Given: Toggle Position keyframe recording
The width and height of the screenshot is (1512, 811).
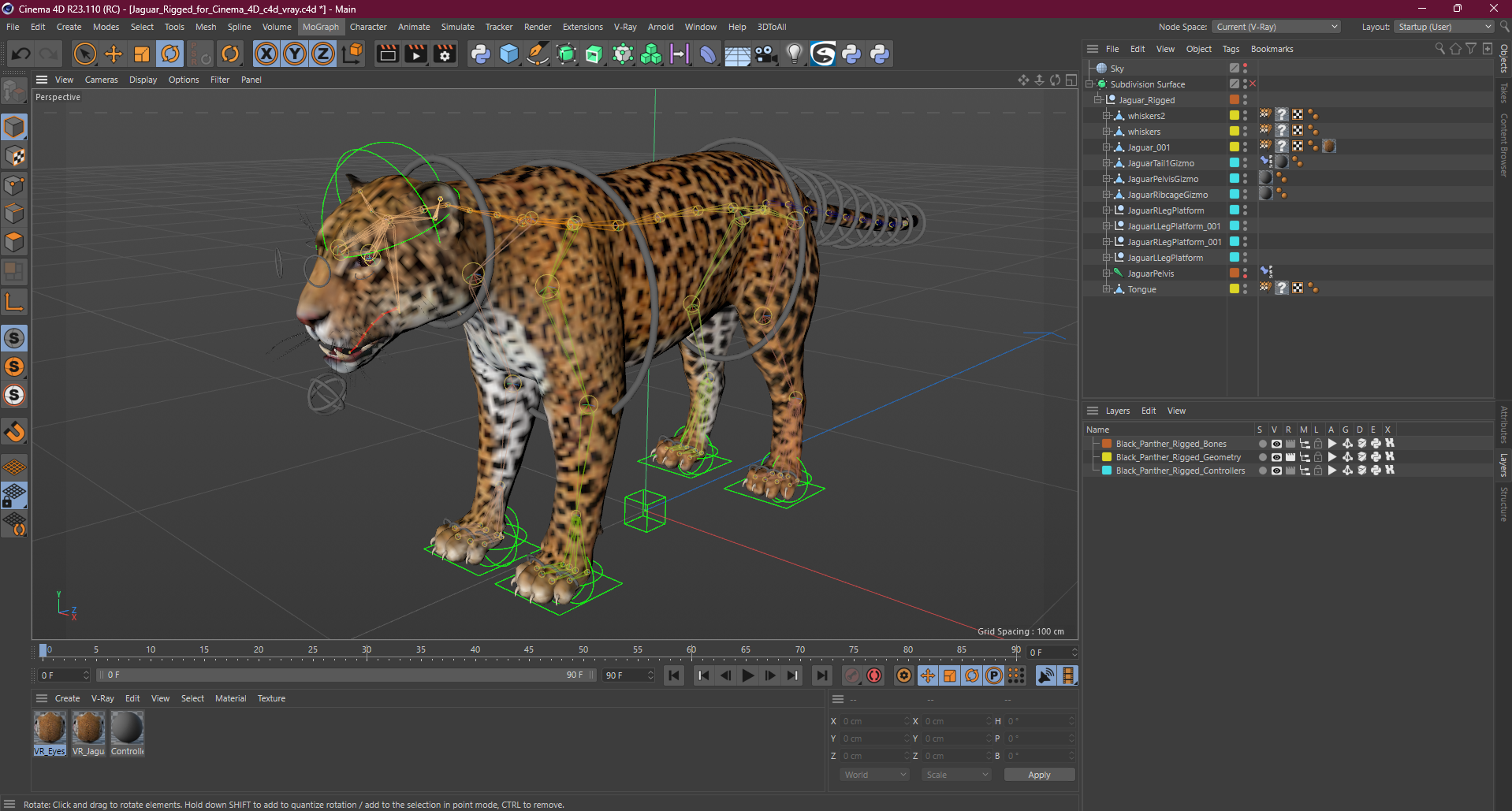Looking at the screenshot, I should [x=928, y=675].
